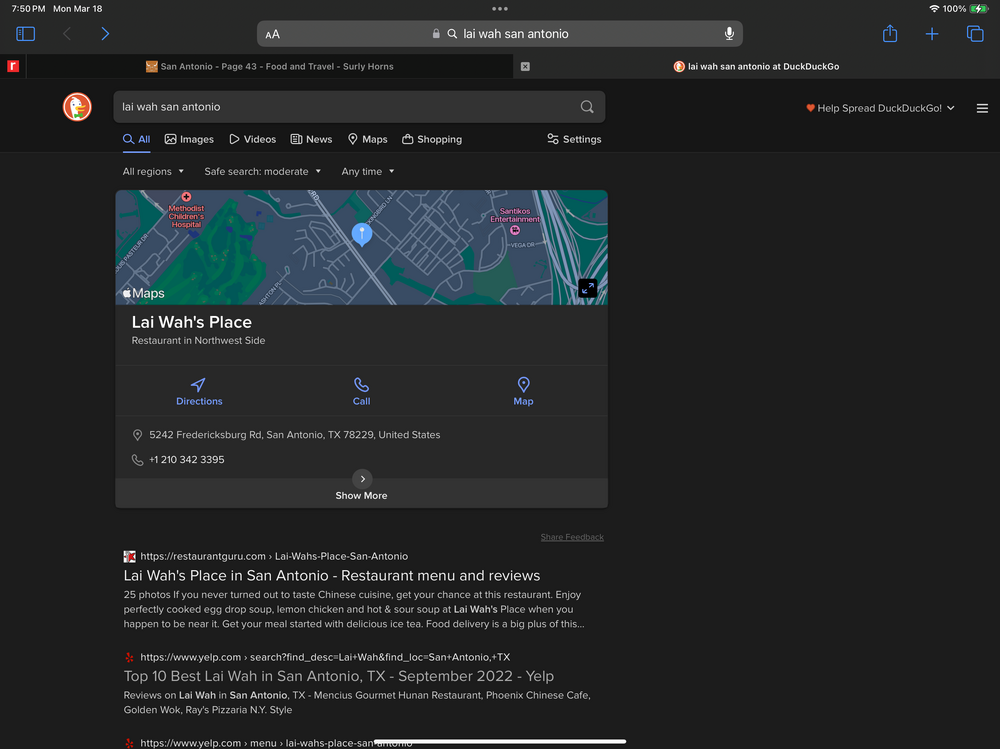1000x749 pixels.
Task: Expand Show More for Lai Wah's Place
Action: point(361,487)
